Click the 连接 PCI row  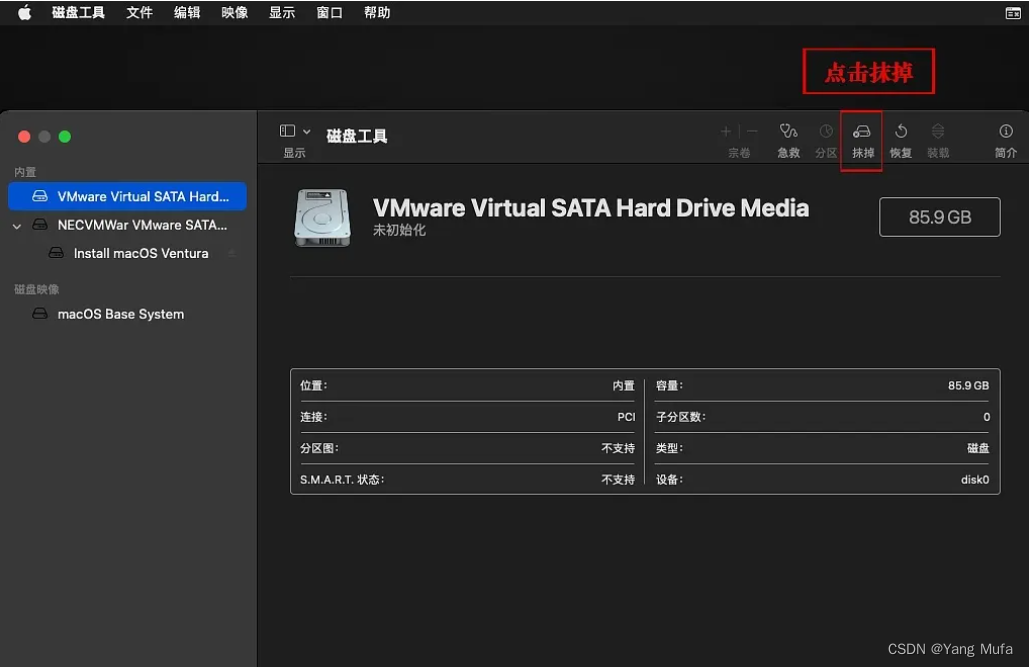click(467, 417)
